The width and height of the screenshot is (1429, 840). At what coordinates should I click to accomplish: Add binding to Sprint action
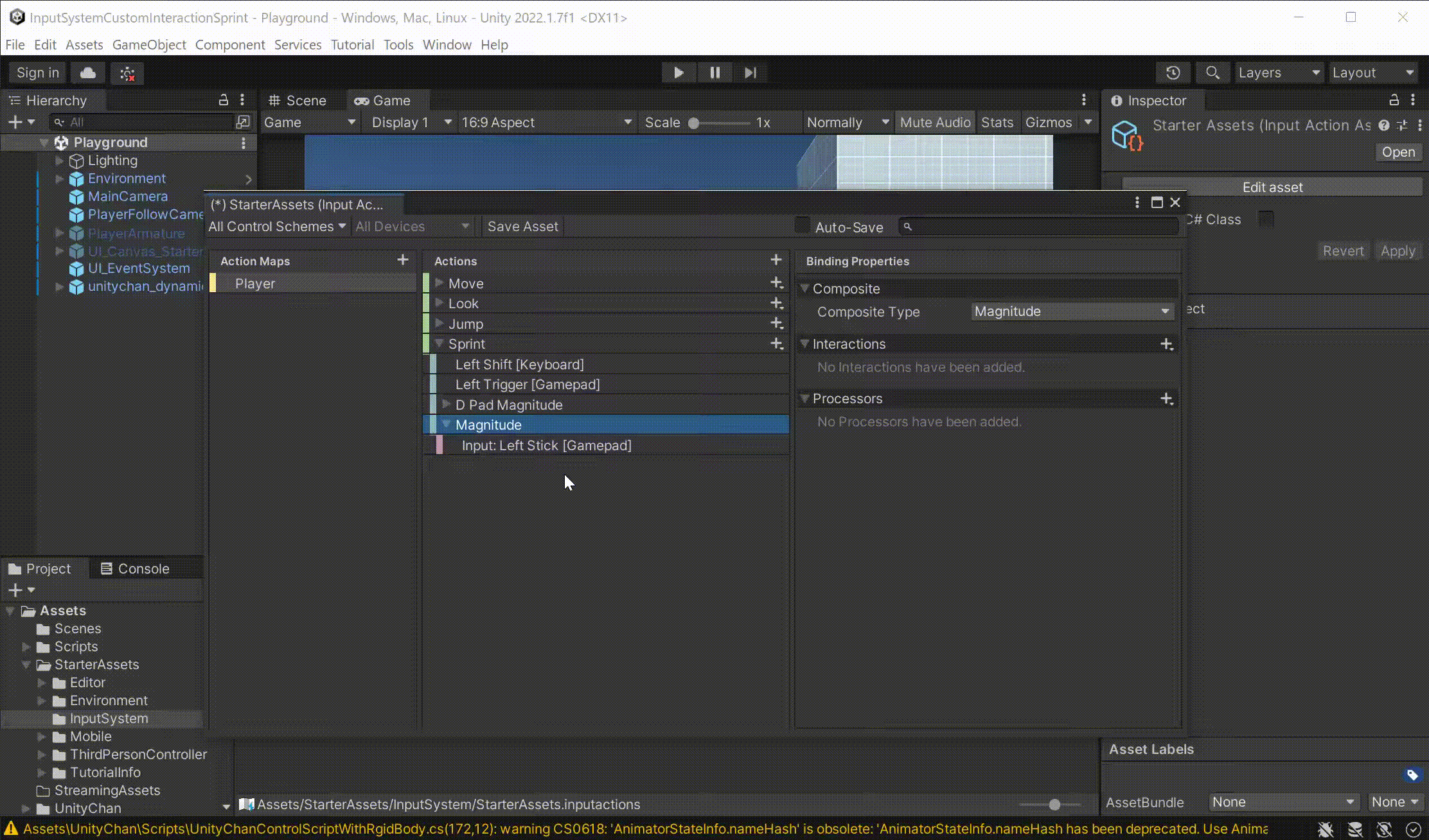(777, 344)
